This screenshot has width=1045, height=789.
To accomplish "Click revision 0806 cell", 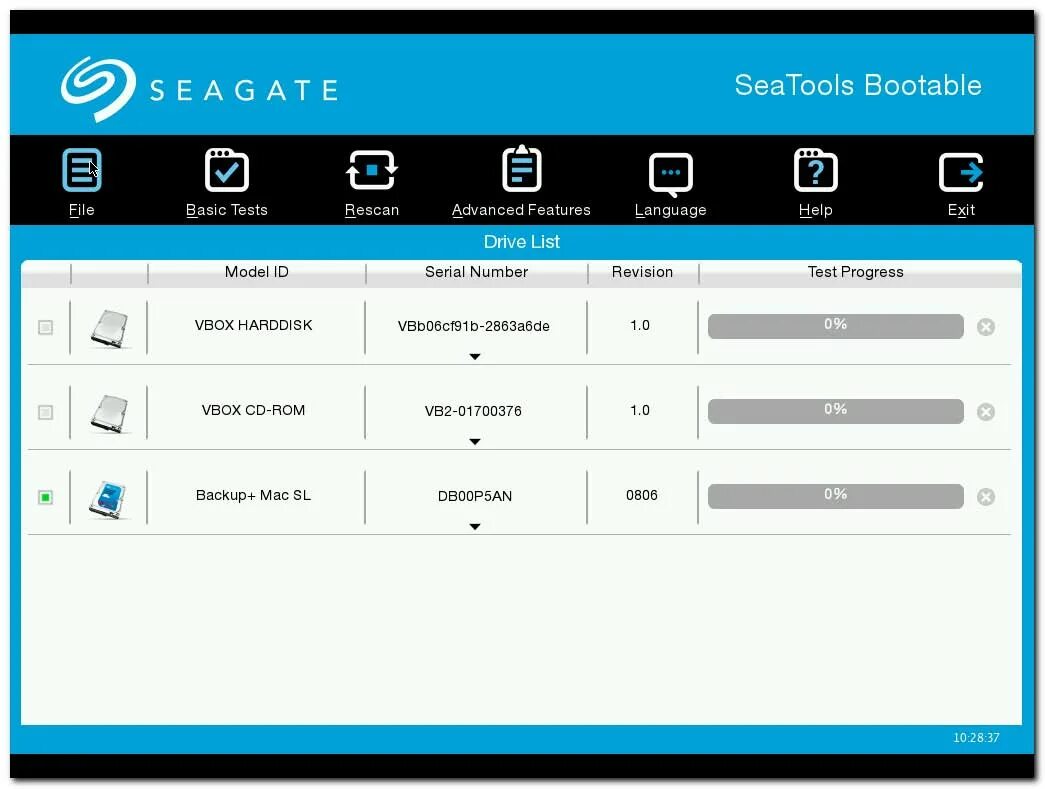I will (642, 496).
